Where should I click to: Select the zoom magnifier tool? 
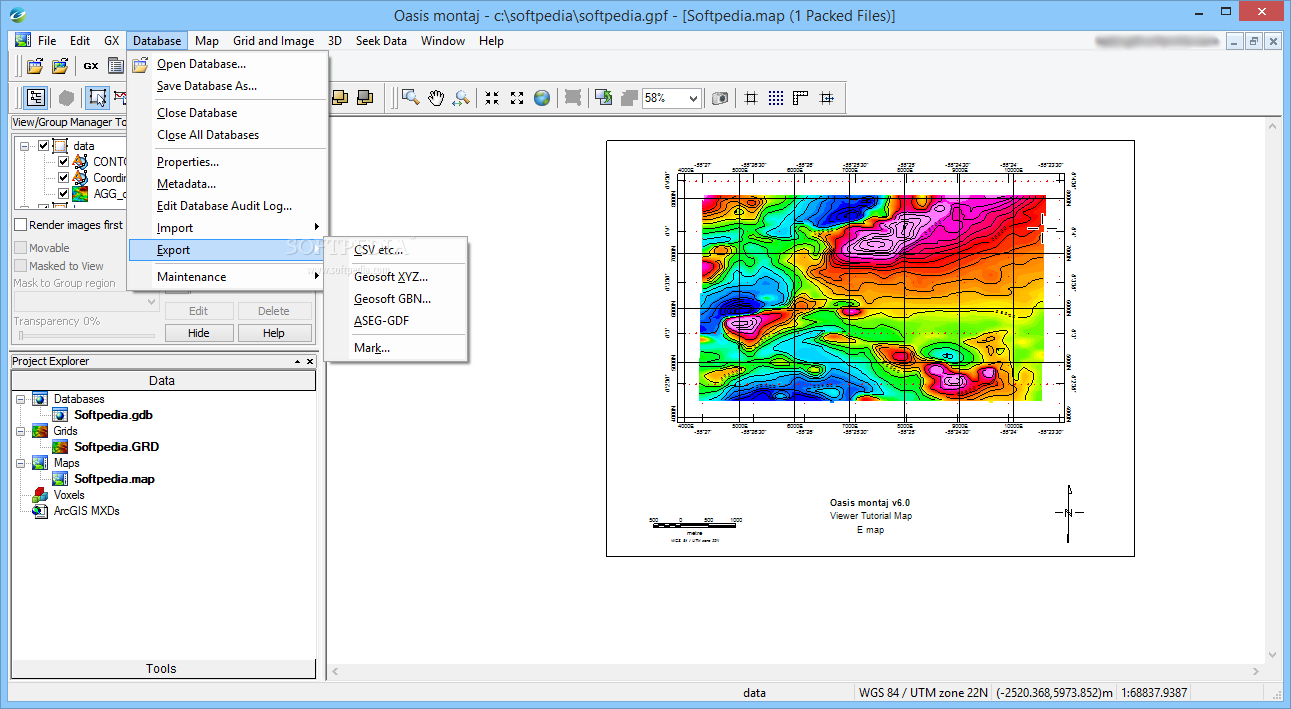(410, 97)
